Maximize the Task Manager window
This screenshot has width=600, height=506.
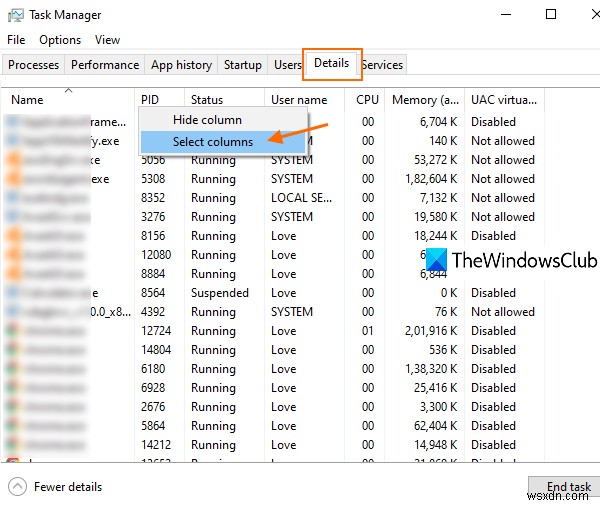click(x=551, y=15)
